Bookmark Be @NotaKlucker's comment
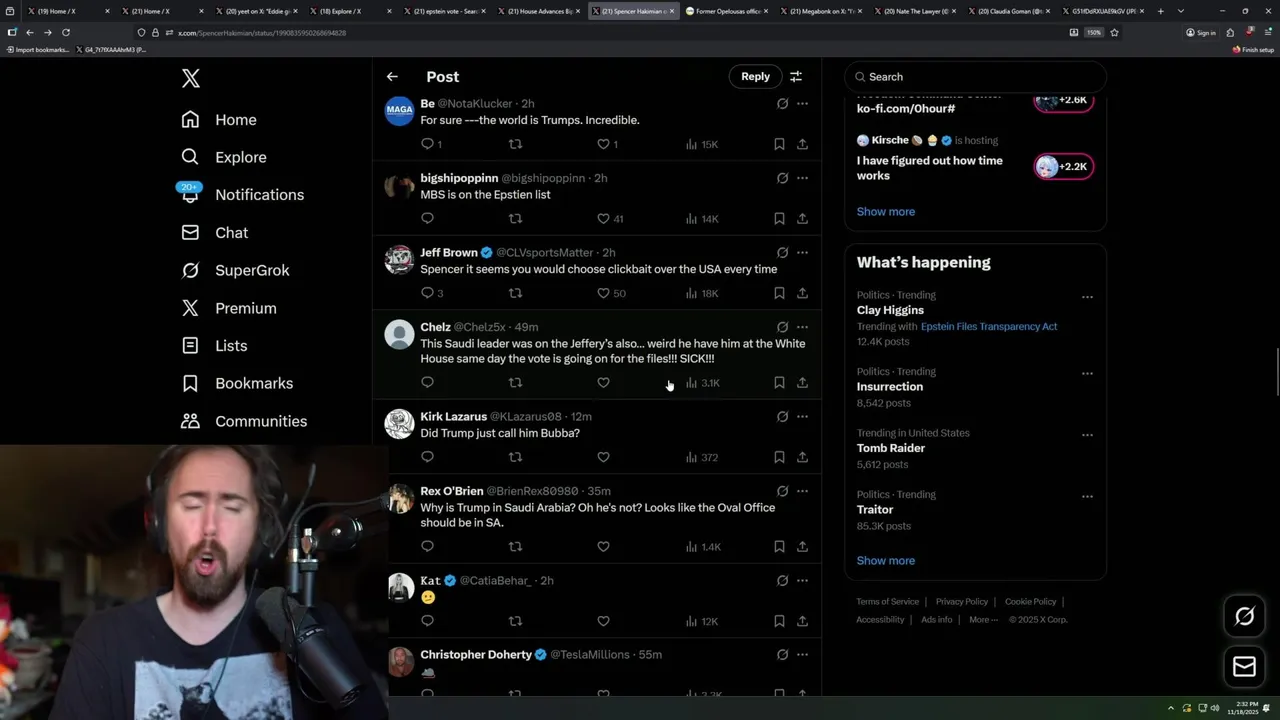 (779, 144)
